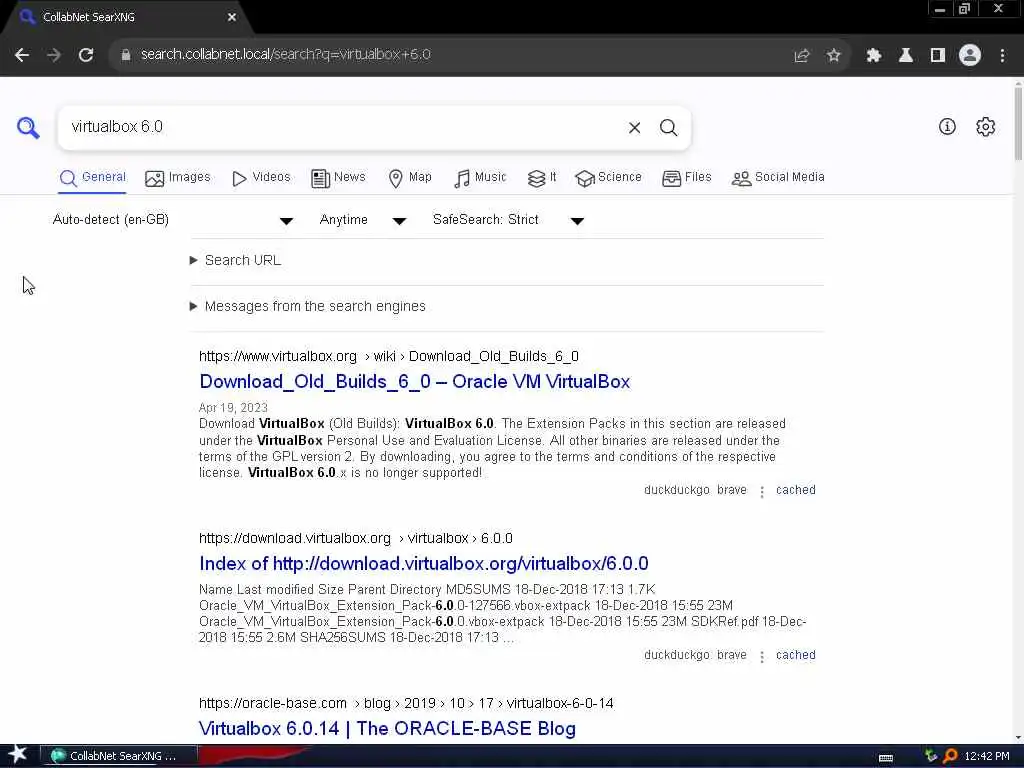1024x768 pixels.
Task: Open cached version of Index of 6.0.0 result
Action: [x=795, y=655]
